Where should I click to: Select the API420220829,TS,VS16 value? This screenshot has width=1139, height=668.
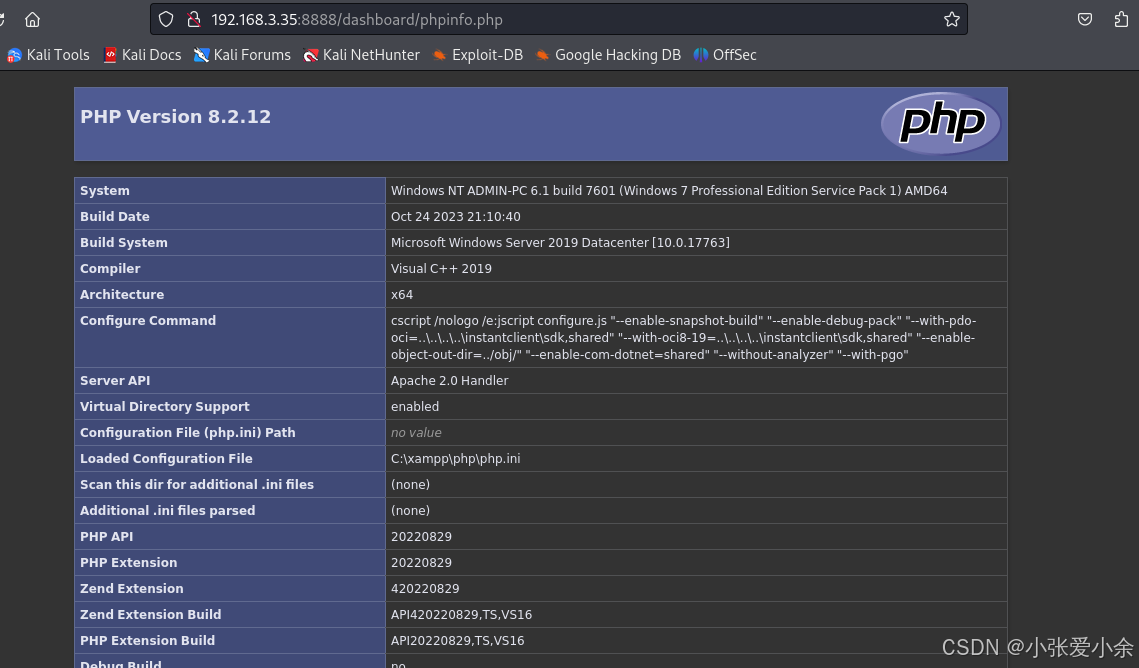(461, 615)
